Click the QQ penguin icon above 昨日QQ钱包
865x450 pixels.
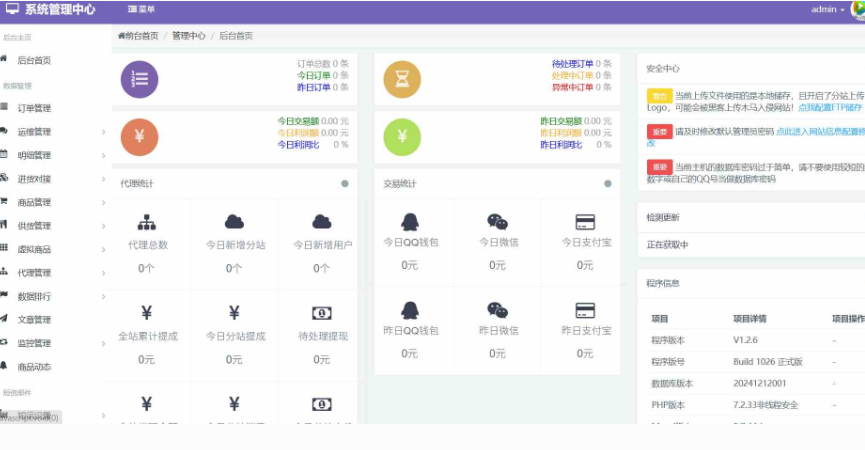pos(409,310)
